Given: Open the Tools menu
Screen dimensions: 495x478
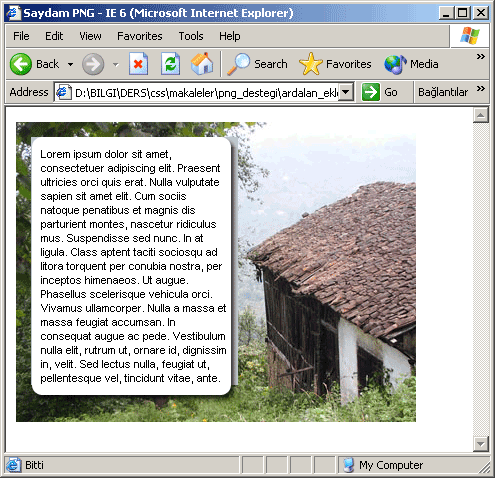Looking at the screenshot, I should (x=191, y=36).
